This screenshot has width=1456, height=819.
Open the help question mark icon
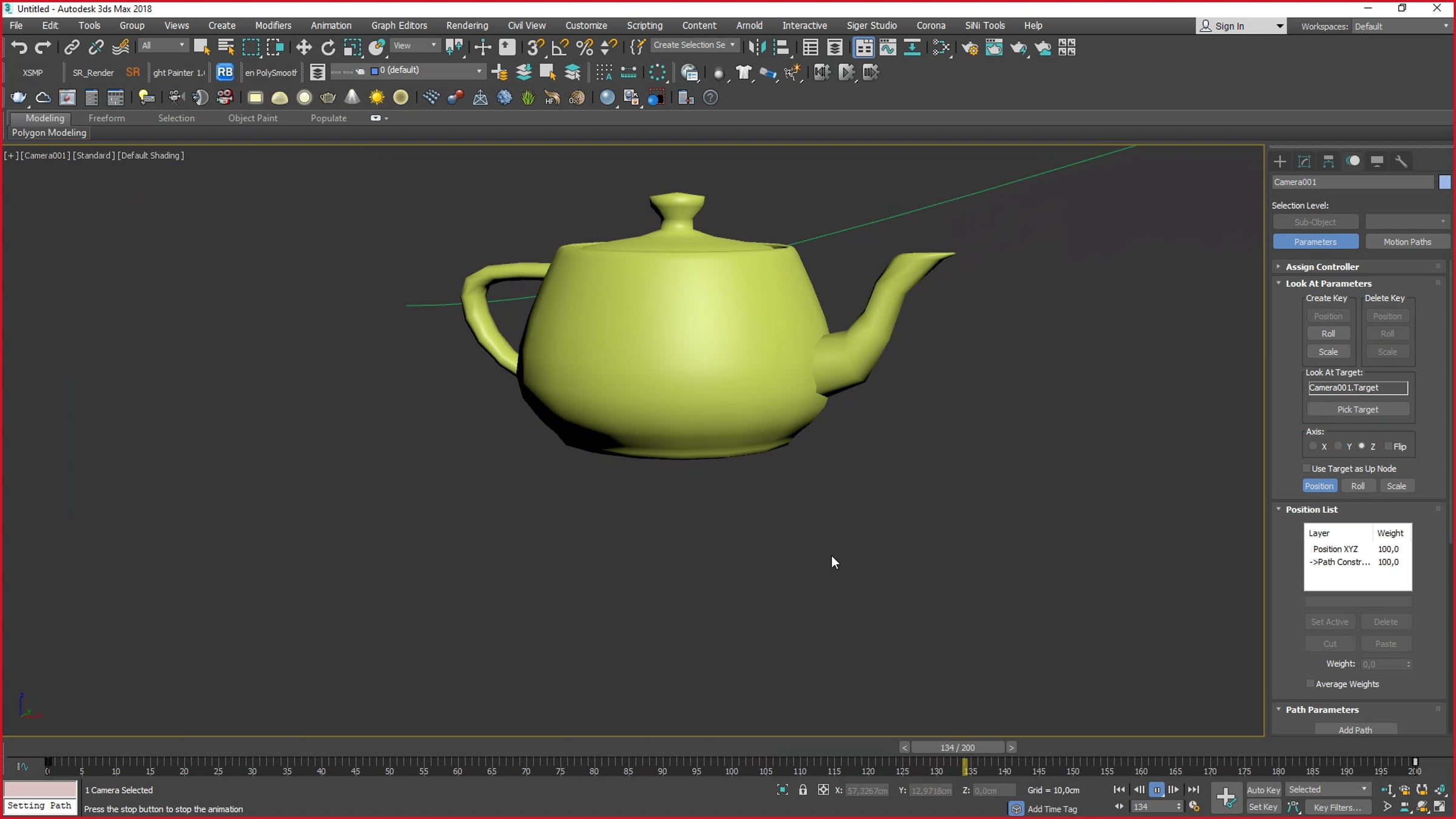(710, 98)
